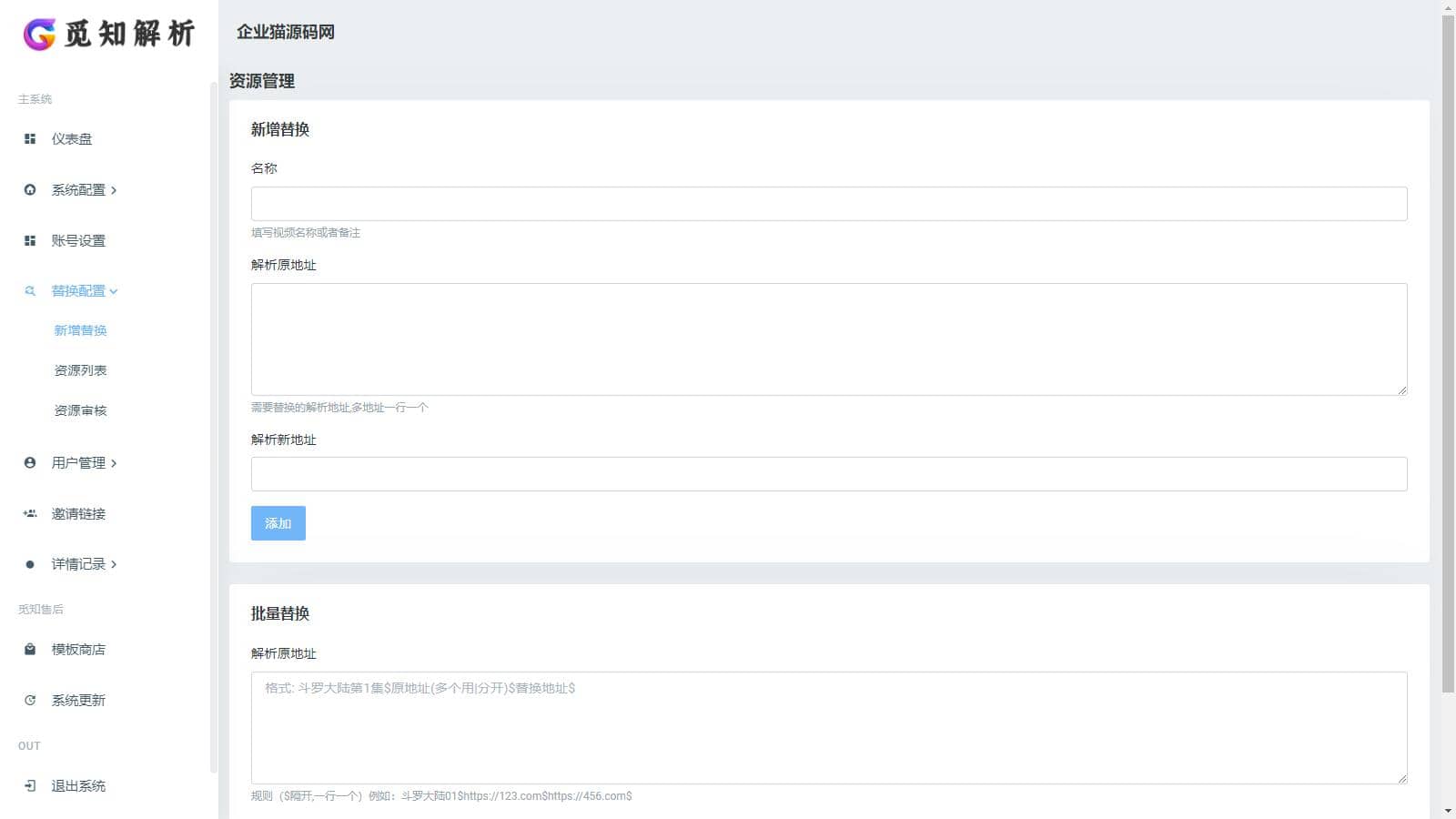
Task: Click the 觅知售后 sidebar section label
Action: pos(41,610)
